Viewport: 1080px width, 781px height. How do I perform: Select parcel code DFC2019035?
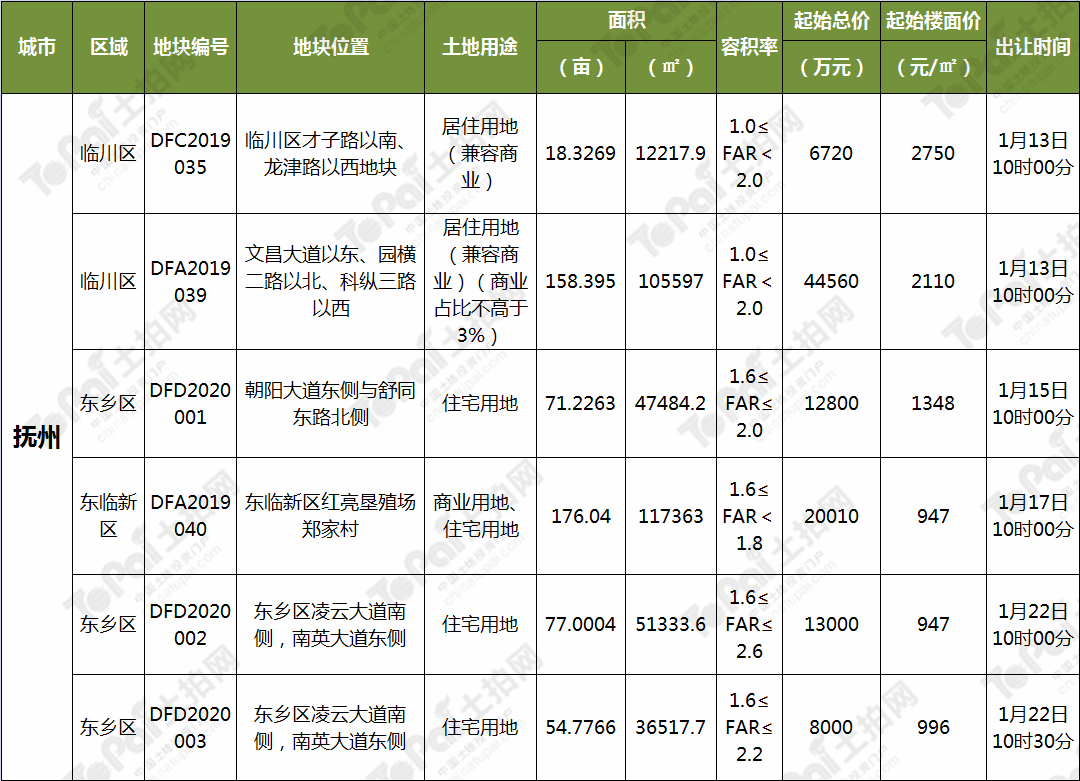pyautogui.click(x=191, y=154)
